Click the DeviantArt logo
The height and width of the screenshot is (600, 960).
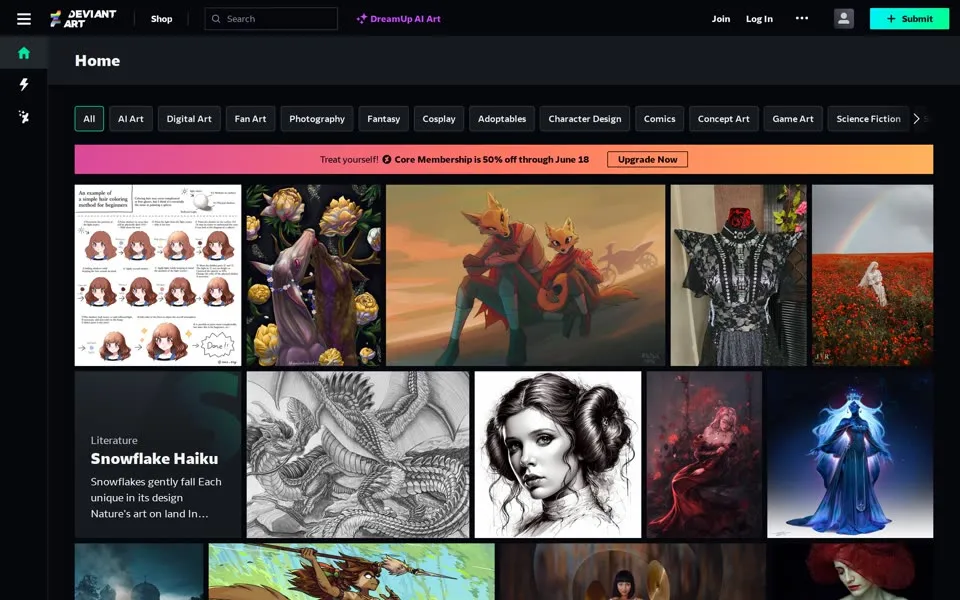coord(83,18)
